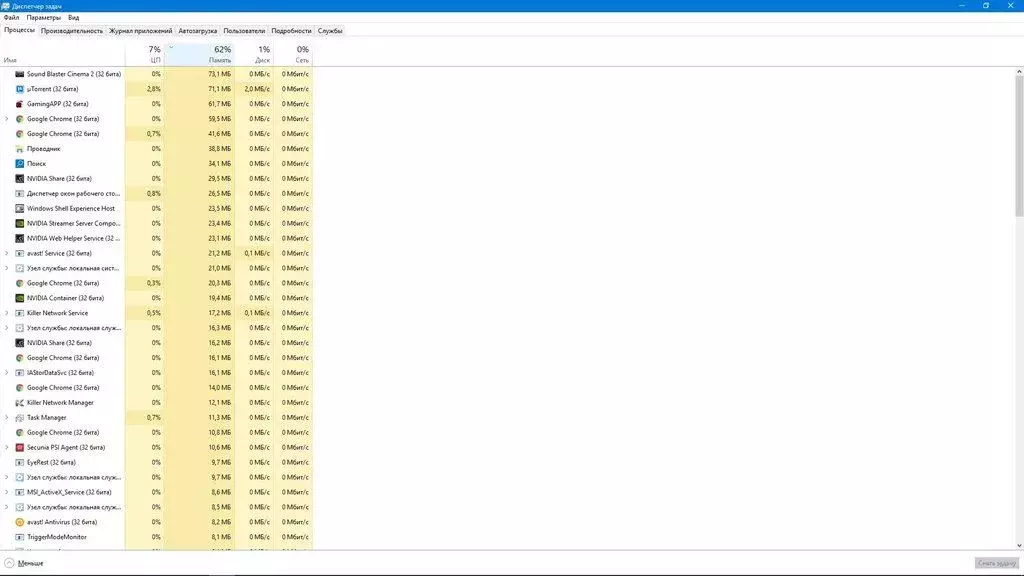This screenshot has width=1024, height=576.
Task: Sort by the Память column header
Action: click(199, 54)
